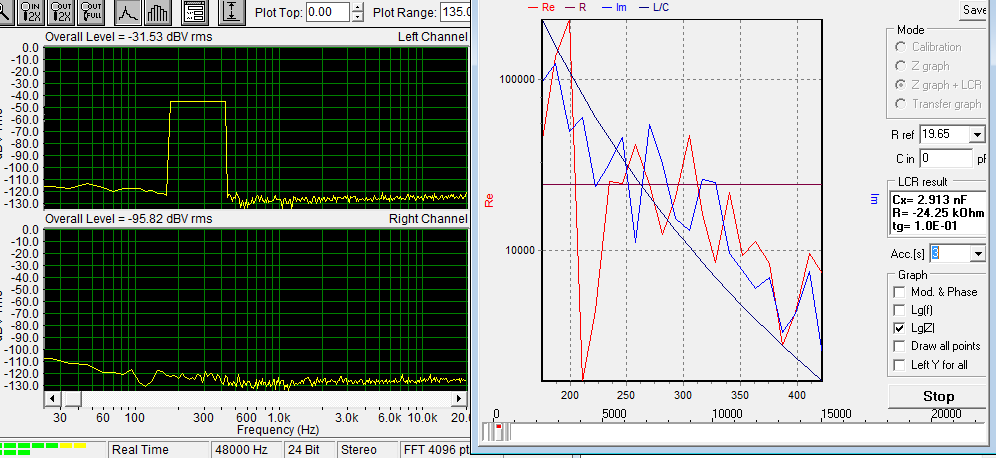
Task: Click the spectrum scrollbar left arrow
Action: click(x=53, y=398)
